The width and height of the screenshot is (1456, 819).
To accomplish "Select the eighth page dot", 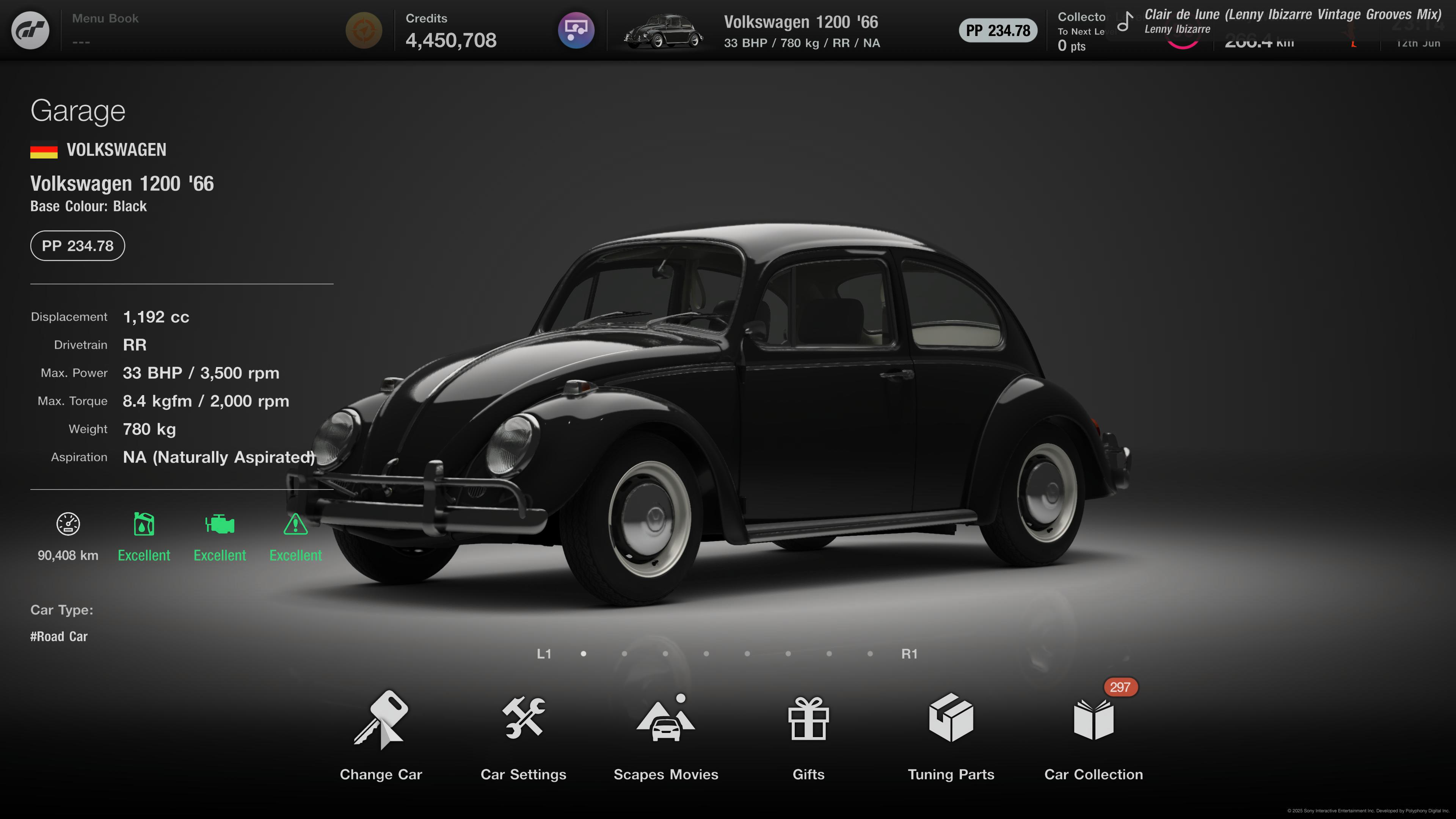I will 870,654.
